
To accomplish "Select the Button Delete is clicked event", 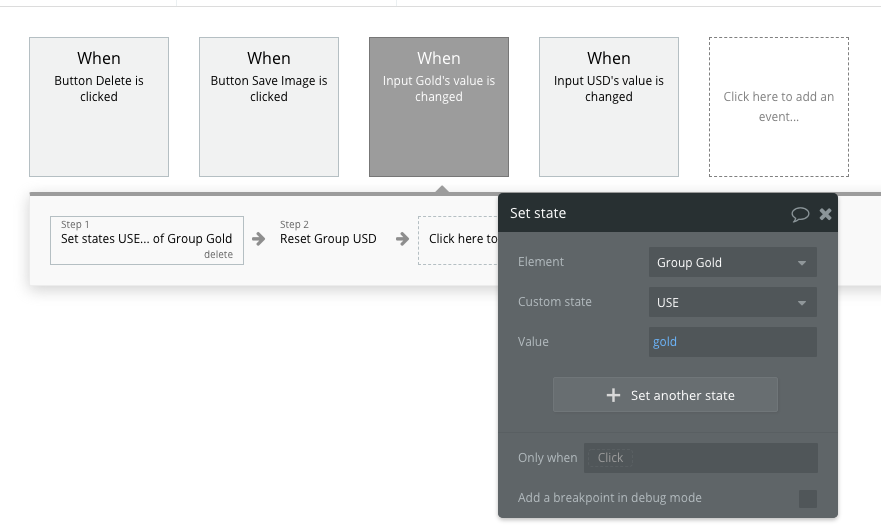I will pos(99,107).
